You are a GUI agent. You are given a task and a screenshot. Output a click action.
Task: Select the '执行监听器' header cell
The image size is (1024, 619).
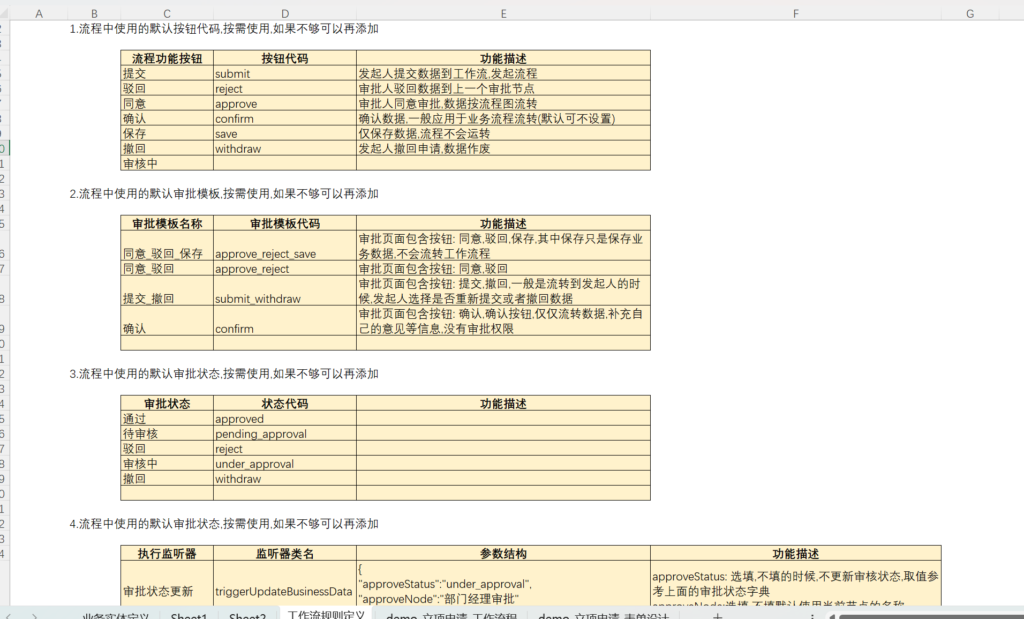coord(167,554)
